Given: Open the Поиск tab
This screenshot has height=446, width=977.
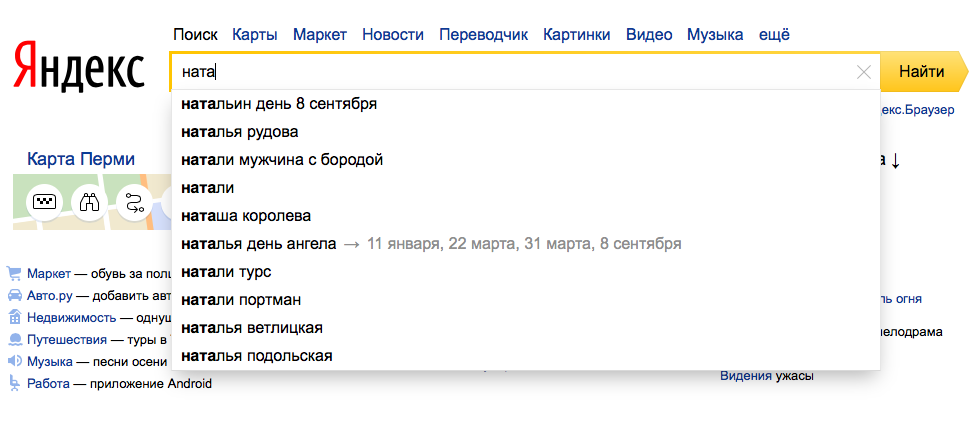Looking at the screenshot, I should [x=196, y=34].
